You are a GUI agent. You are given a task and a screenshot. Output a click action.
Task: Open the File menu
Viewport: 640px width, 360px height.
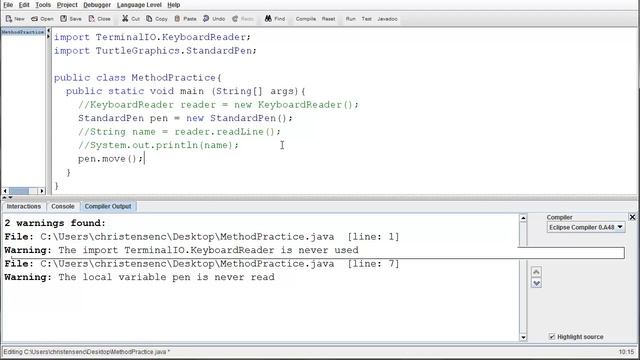click(8, 5)
